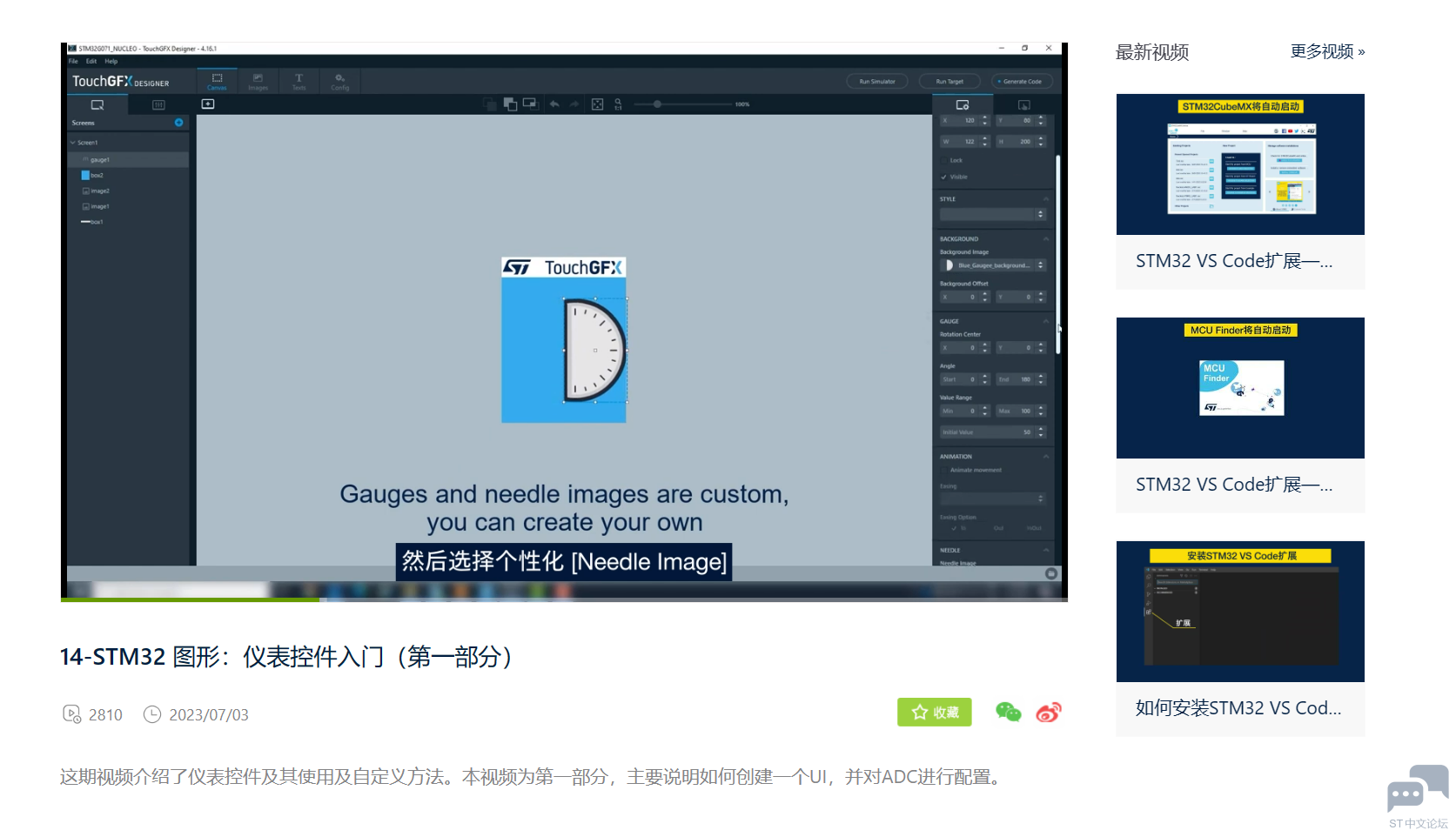Seek using the video progress bar
This screenshot has height=837, width=1456.
pyautogui.click(x=564, y=599)
